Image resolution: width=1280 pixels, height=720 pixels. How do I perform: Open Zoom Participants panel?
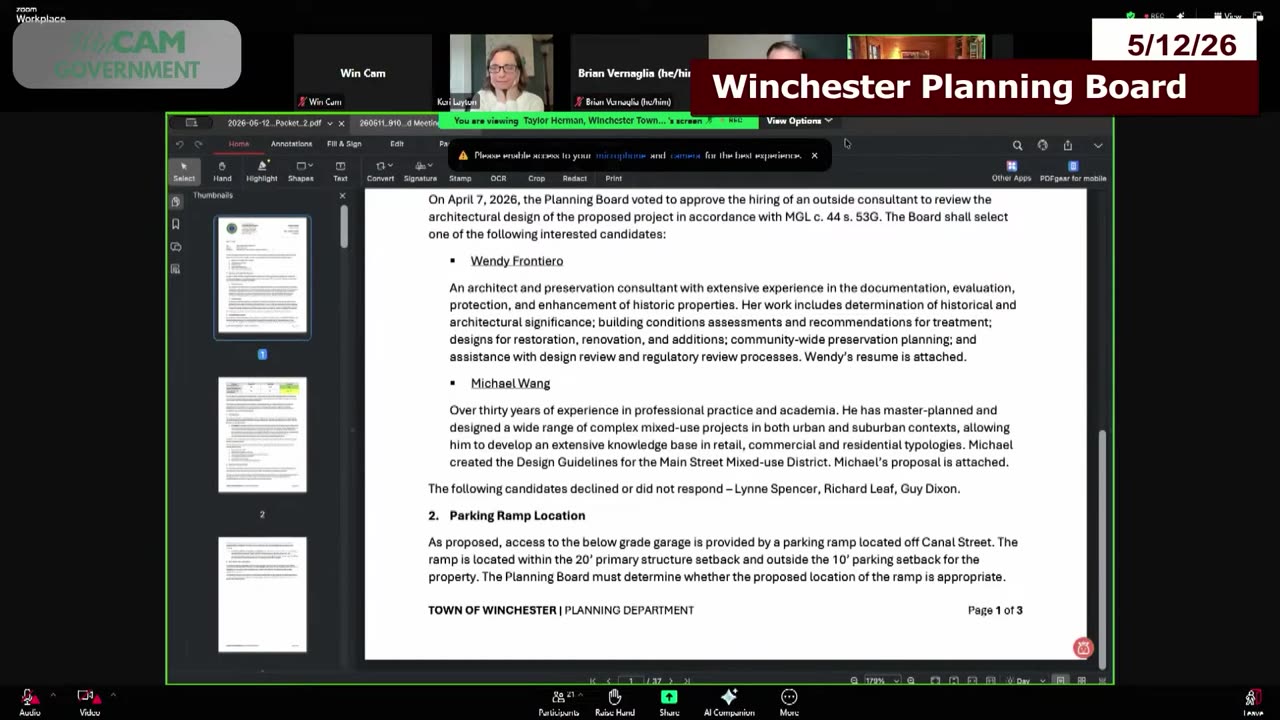558,703
